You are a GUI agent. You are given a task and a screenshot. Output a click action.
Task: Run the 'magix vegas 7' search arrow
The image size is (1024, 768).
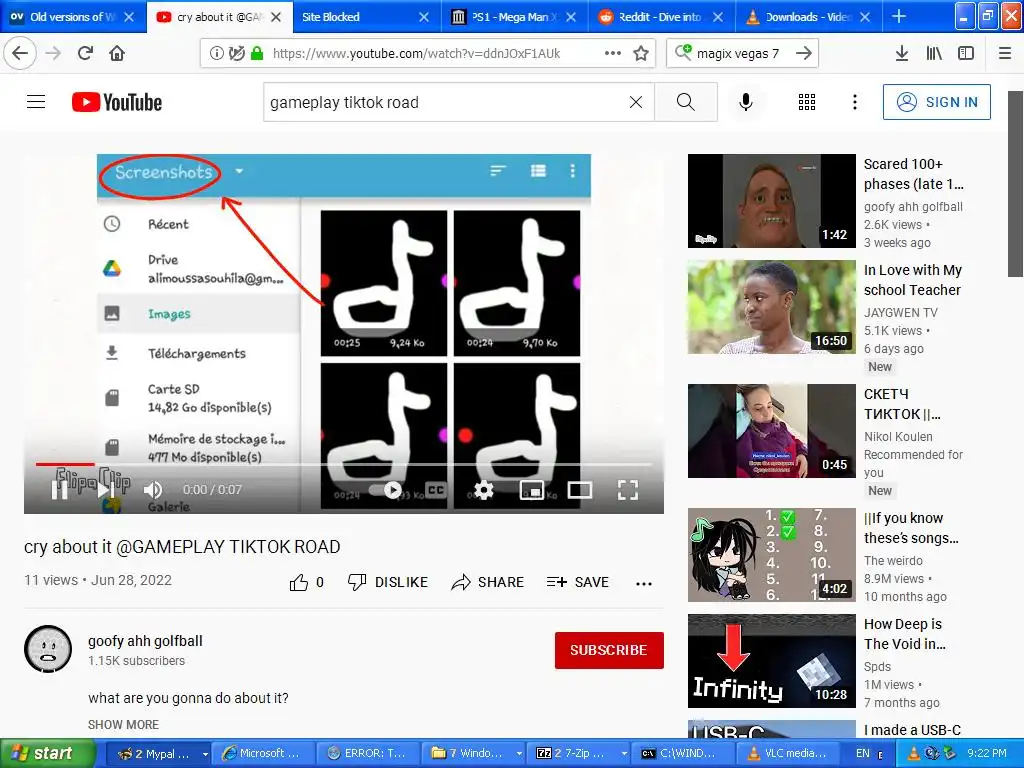(804, 54)
